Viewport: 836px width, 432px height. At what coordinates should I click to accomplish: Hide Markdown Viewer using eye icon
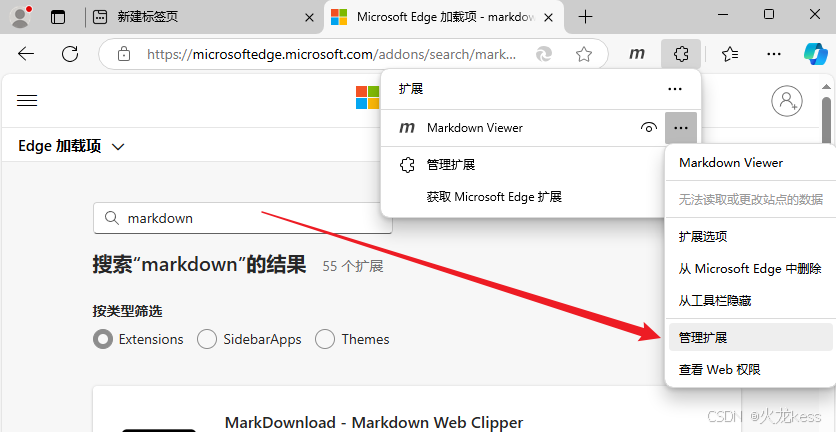click(648, 128)
